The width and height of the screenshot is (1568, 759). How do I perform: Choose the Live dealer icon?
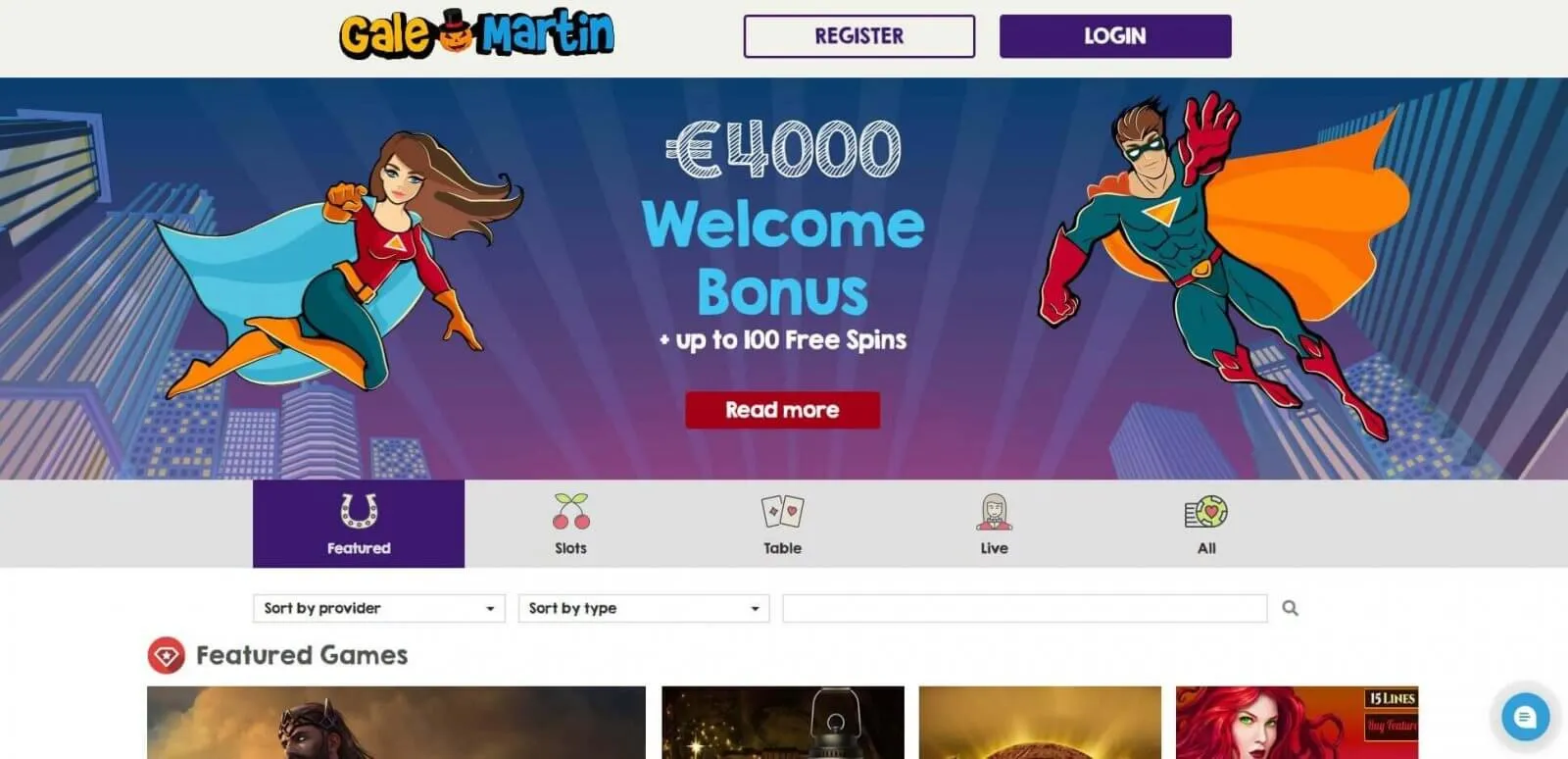pyautogui.click(x=994, y=511)
